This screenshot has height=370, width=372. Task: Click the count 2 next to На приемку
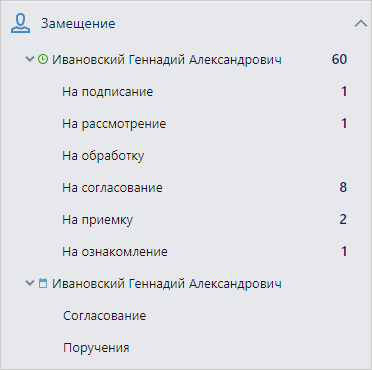coord(343,219)
